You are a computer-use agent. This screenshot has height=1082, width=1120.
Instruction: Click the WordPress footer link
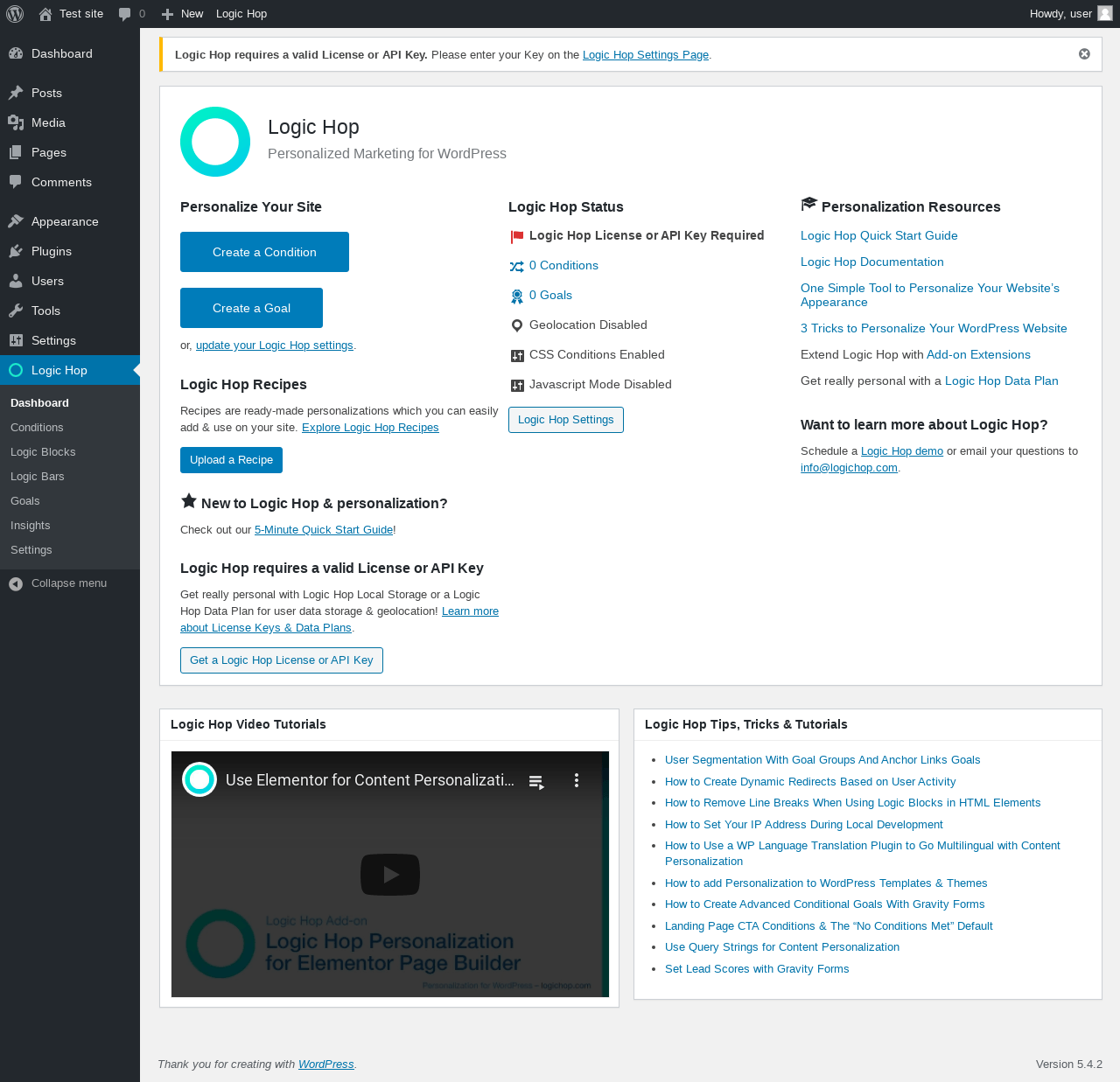pyautogui.click(x=326, y=1065)
